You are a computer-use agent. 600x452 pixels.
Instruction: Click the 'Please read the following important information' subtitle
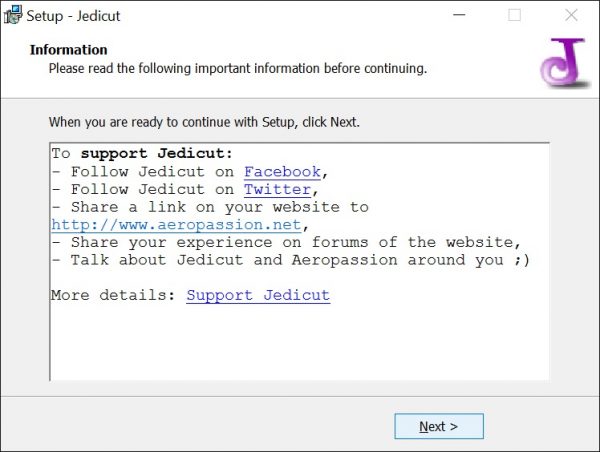click(238, 69)
